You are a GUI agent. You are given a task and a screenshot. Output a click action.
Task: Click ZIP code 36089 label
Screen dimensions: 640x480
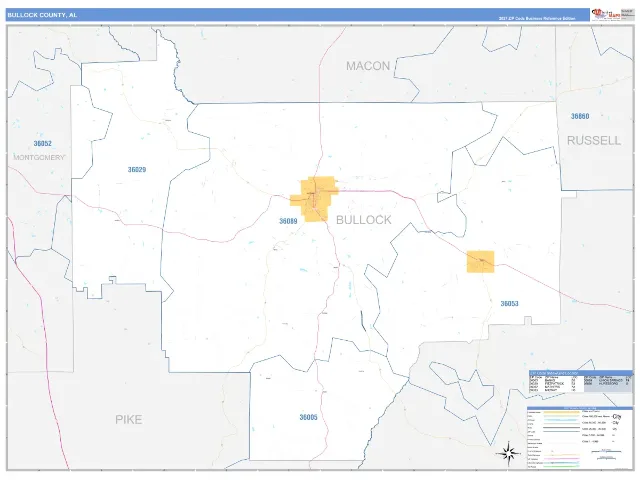click(288, 221)
